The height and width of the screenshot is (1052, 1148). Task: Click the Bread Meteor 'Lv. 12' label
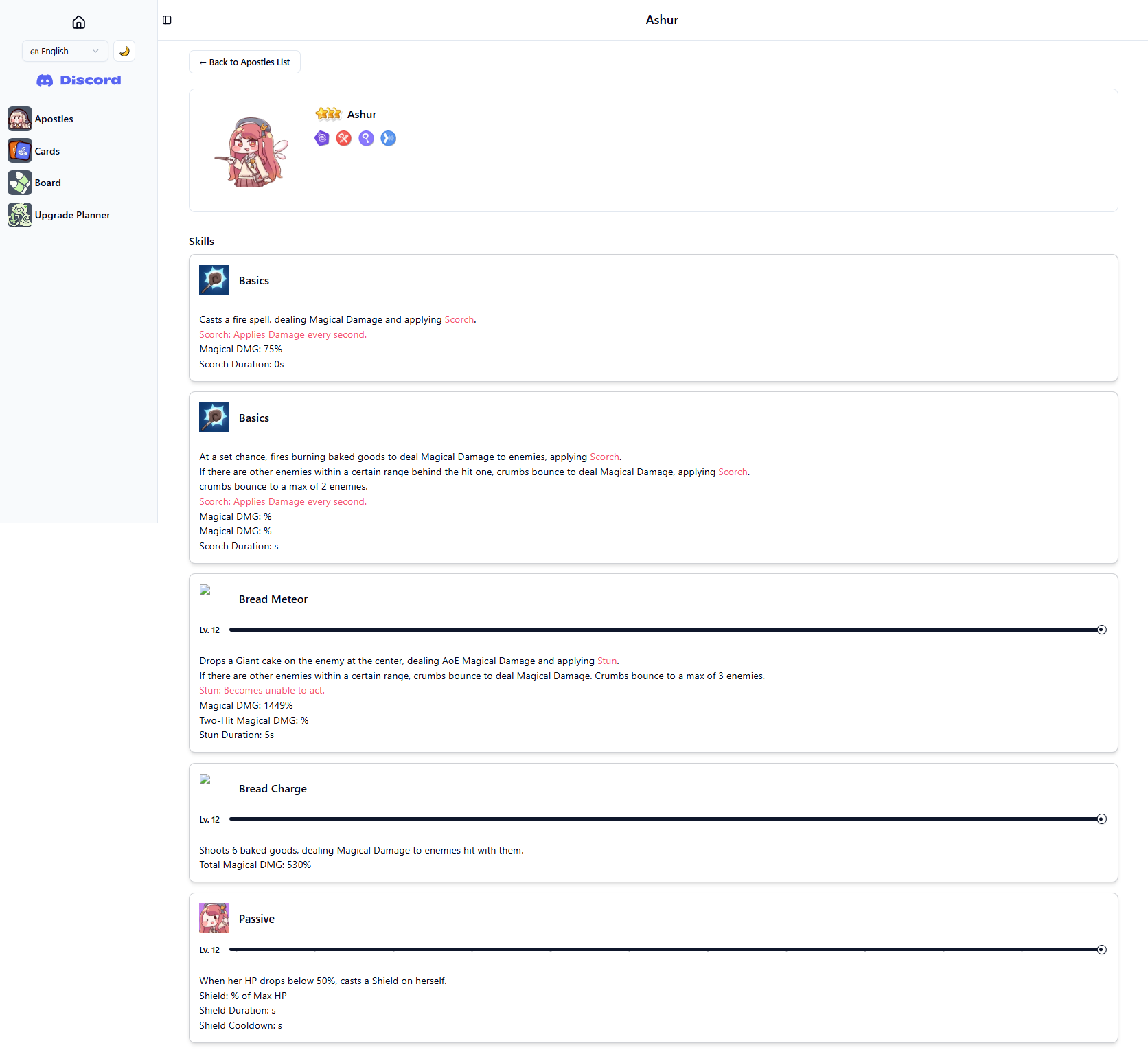point(209,630)
